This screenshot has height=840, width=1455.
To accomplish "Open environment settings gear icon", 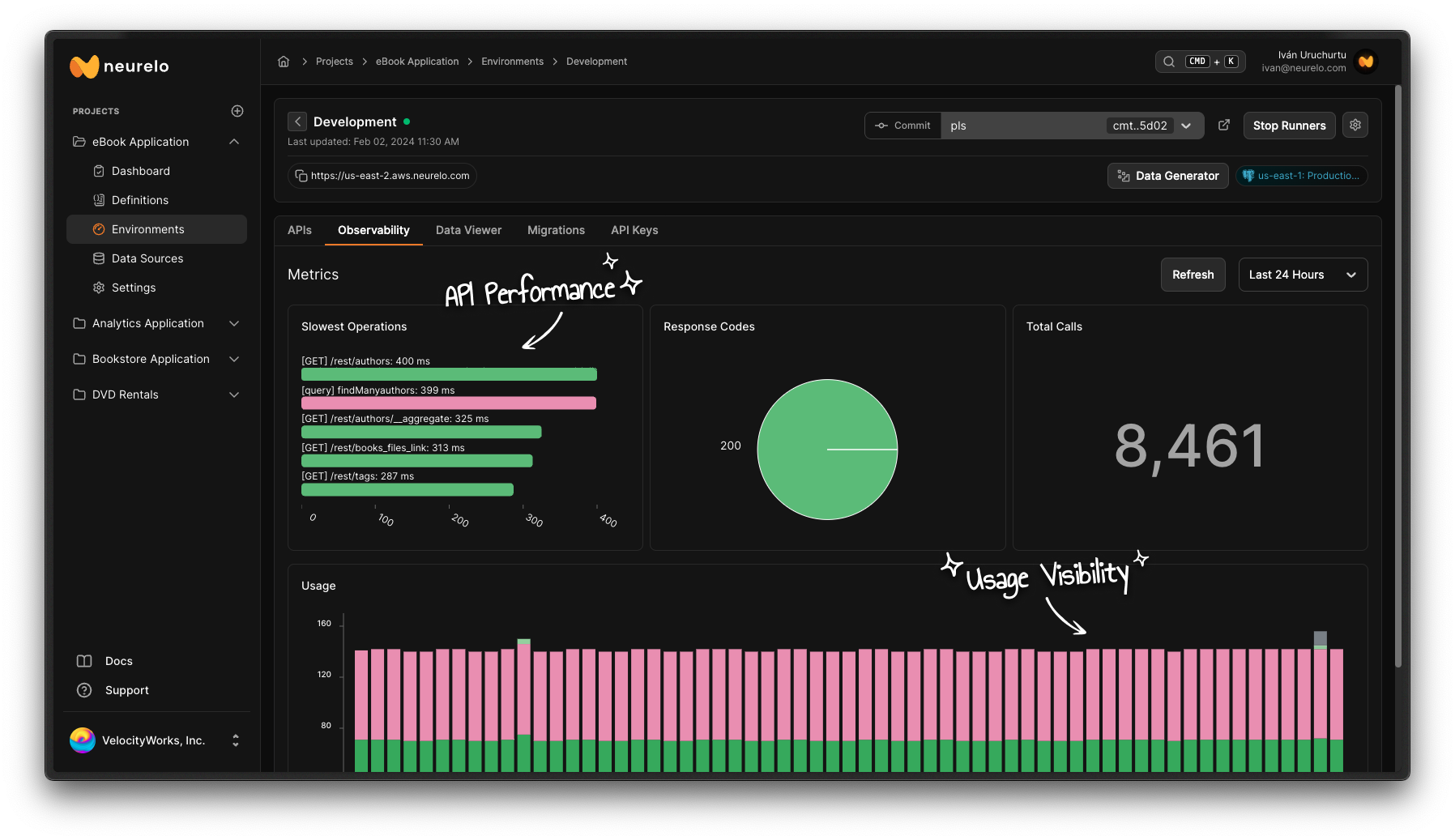I will (1355, 125).
